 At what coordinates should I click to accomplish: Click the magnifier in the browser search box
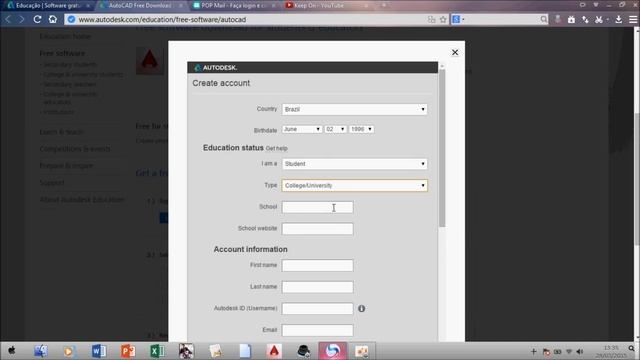[x=543, y=19]
